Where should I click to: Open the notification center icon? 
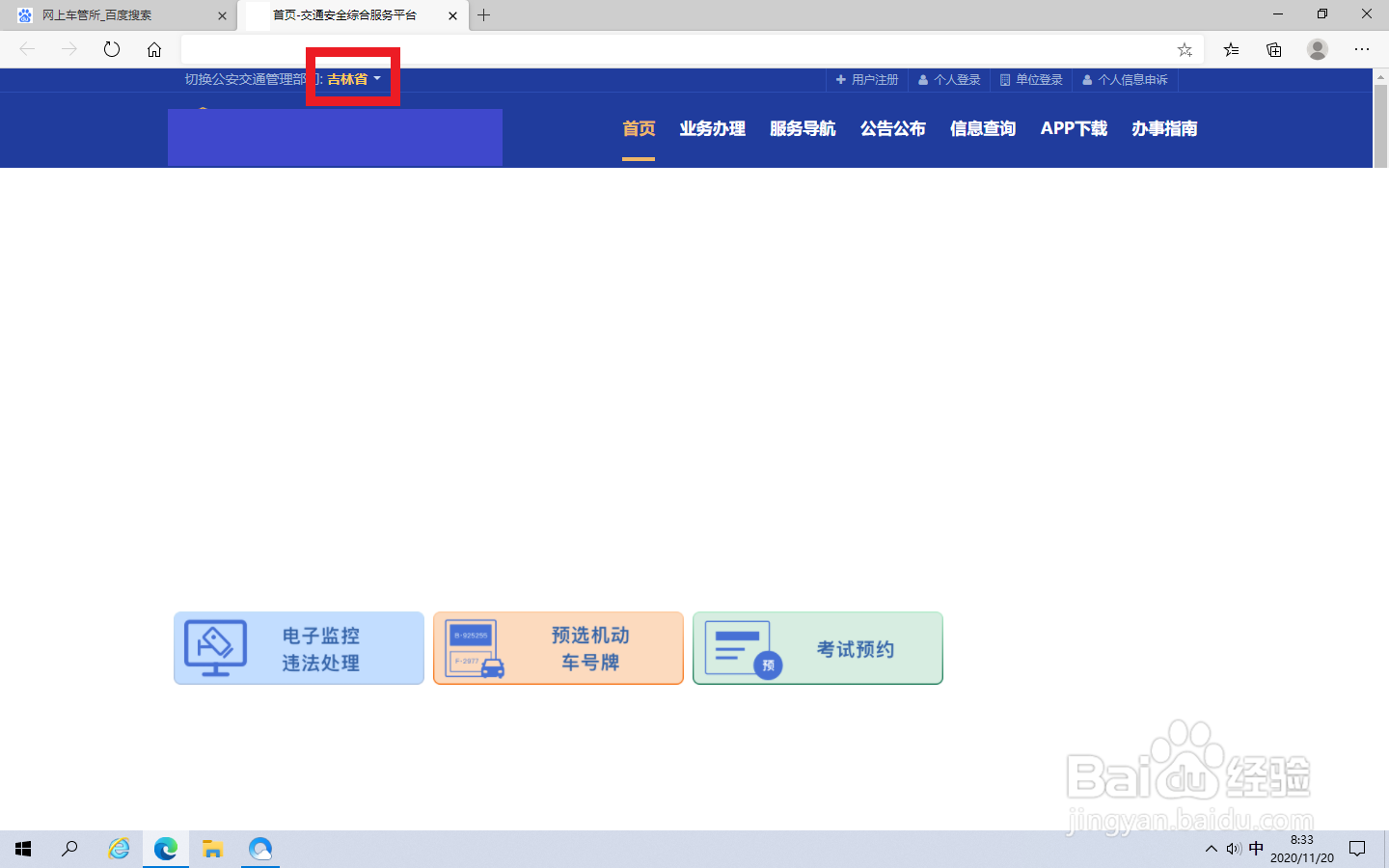(x=1357, y=849)
